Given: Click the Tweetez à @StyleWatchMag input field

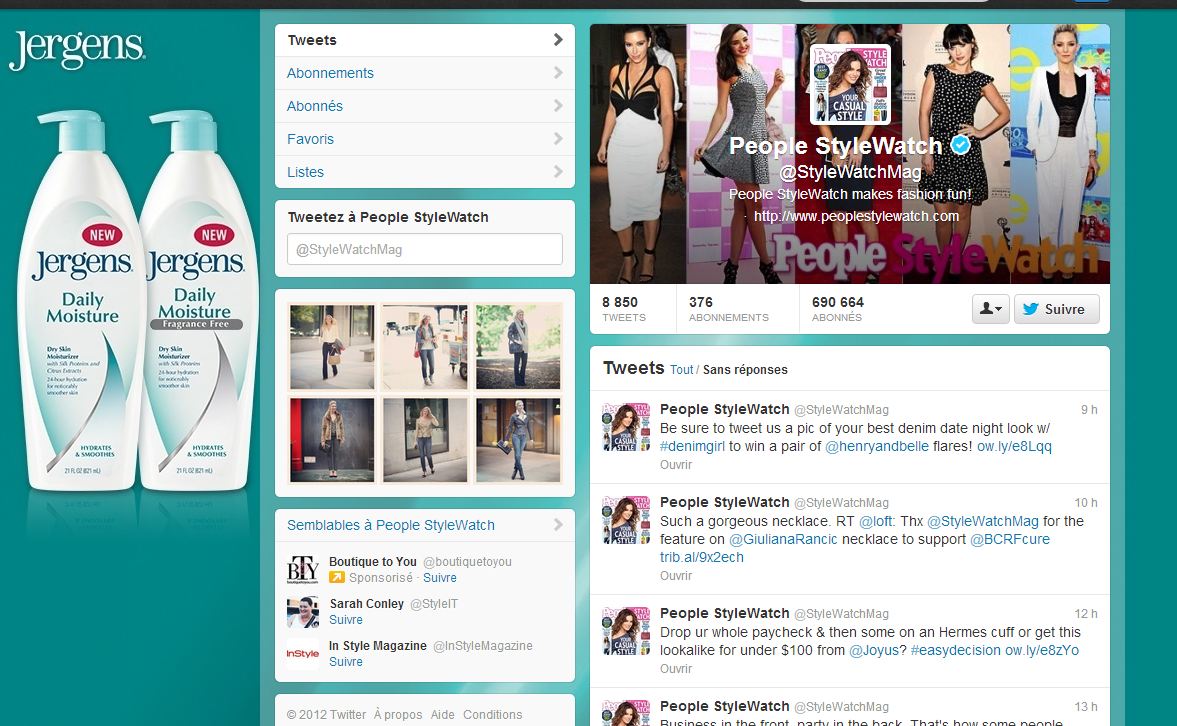Looking at the screenshot, I should click(x=425, y=249).
